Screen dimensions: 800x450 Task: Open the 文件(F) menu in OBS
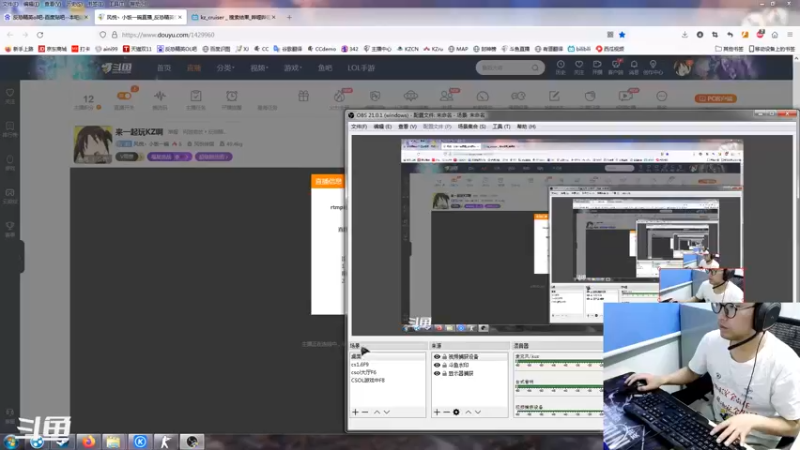click(x=359, y=127)
